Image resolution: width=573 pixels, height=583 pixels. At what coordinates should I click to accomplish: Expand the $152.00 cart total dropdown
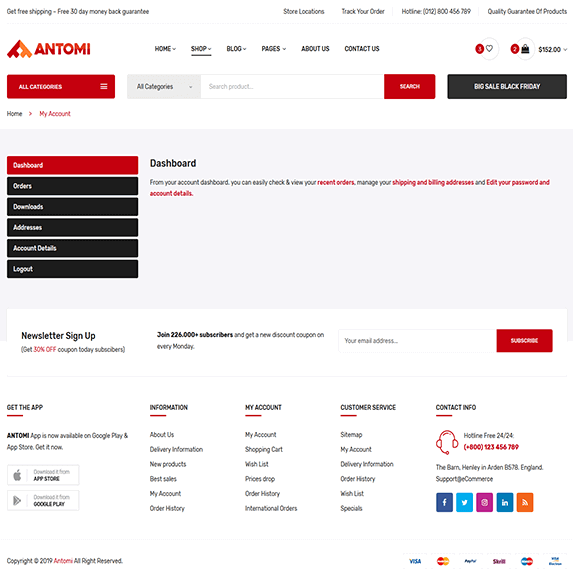click(553, 49)
